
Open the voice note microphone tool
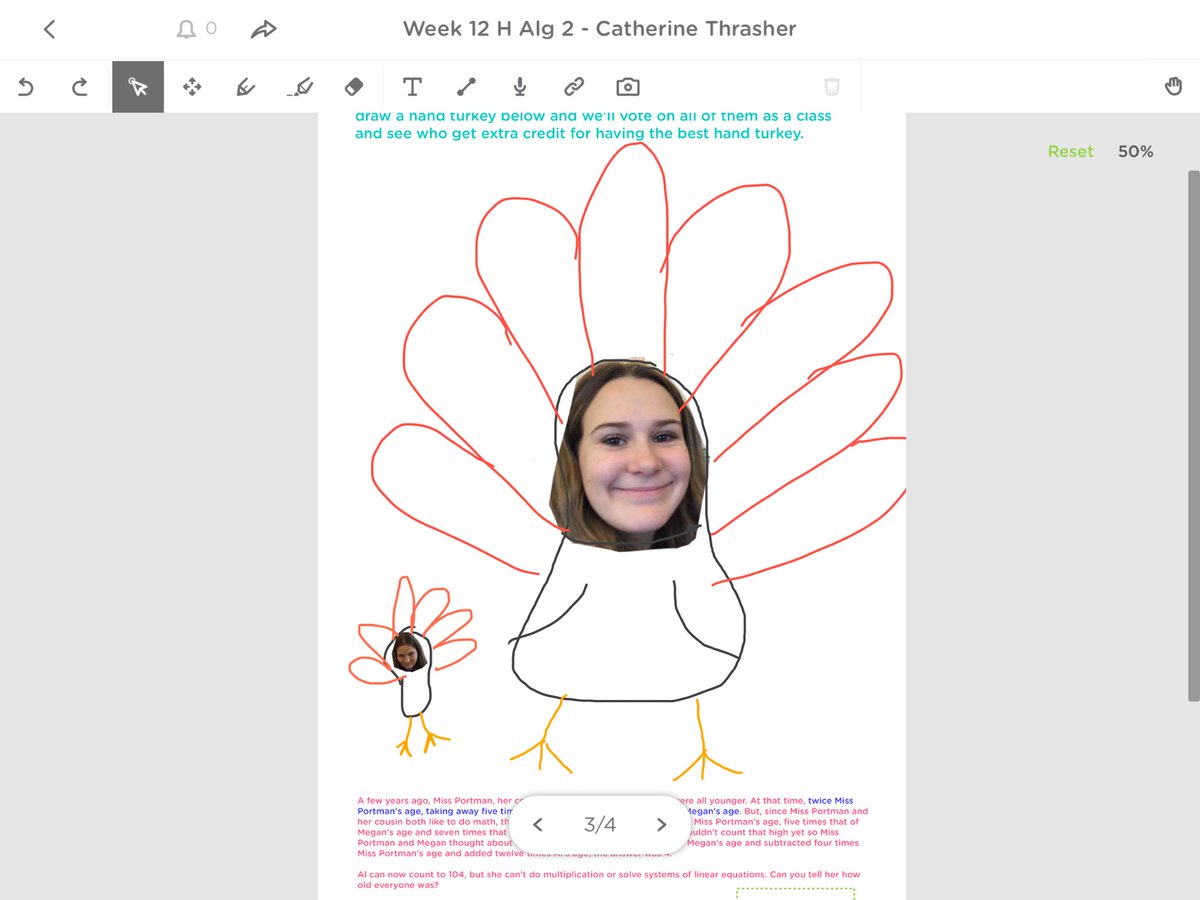point(519,87)
